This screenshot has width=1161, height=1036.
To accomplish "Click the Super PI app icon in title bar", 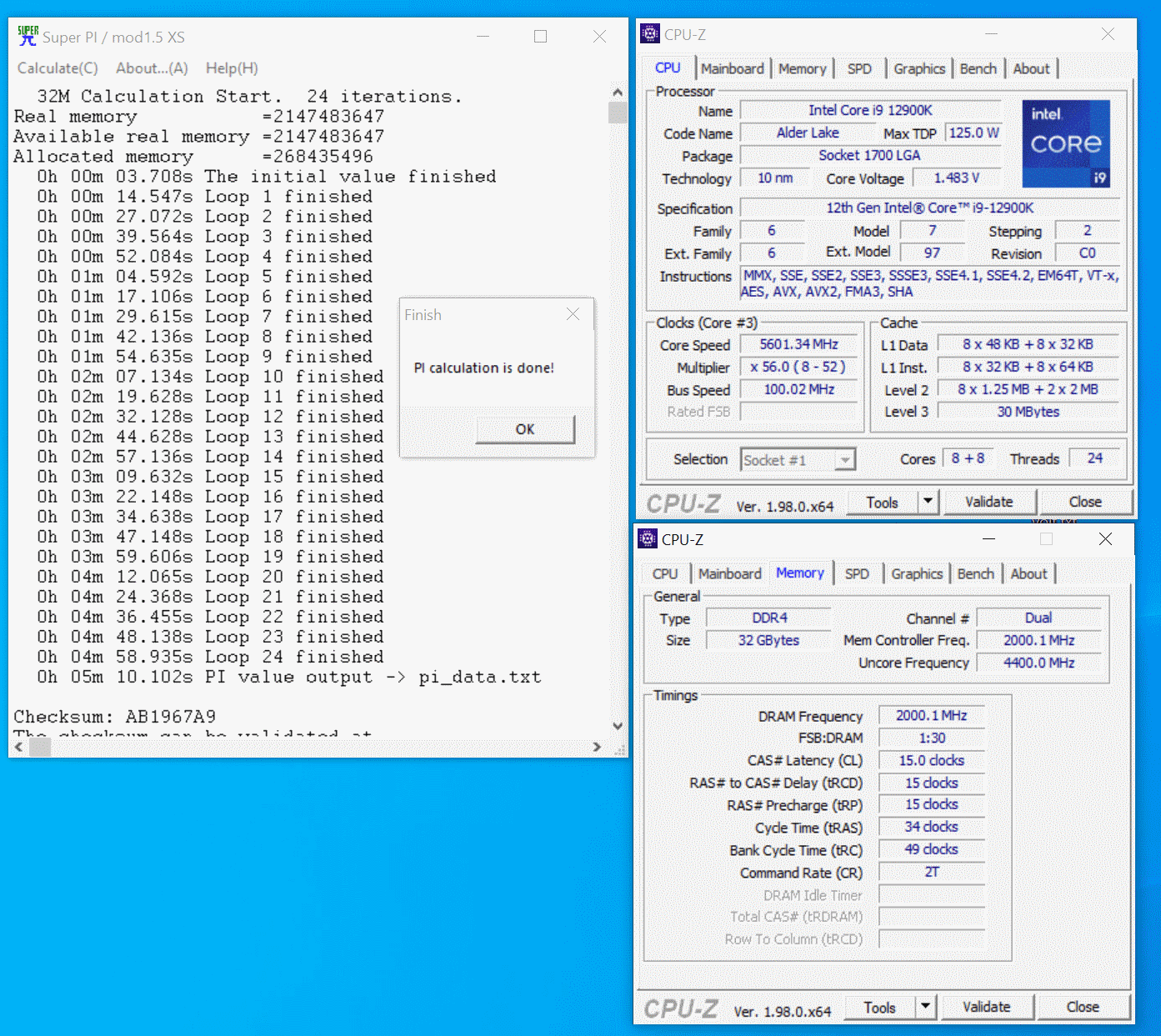I will coord(28,36).
